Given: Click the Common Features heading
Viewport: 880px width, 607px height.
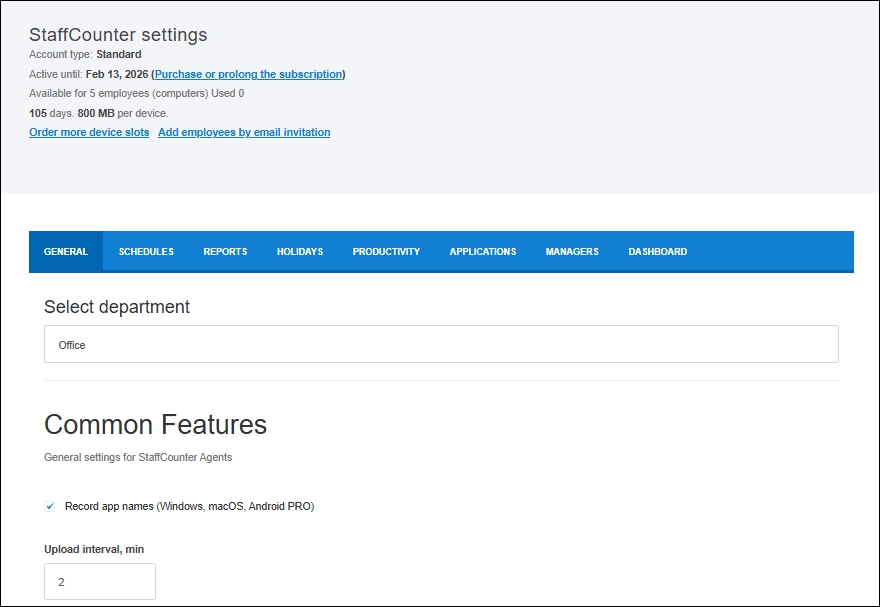Looking at the screenshot, I should (155, 424).
